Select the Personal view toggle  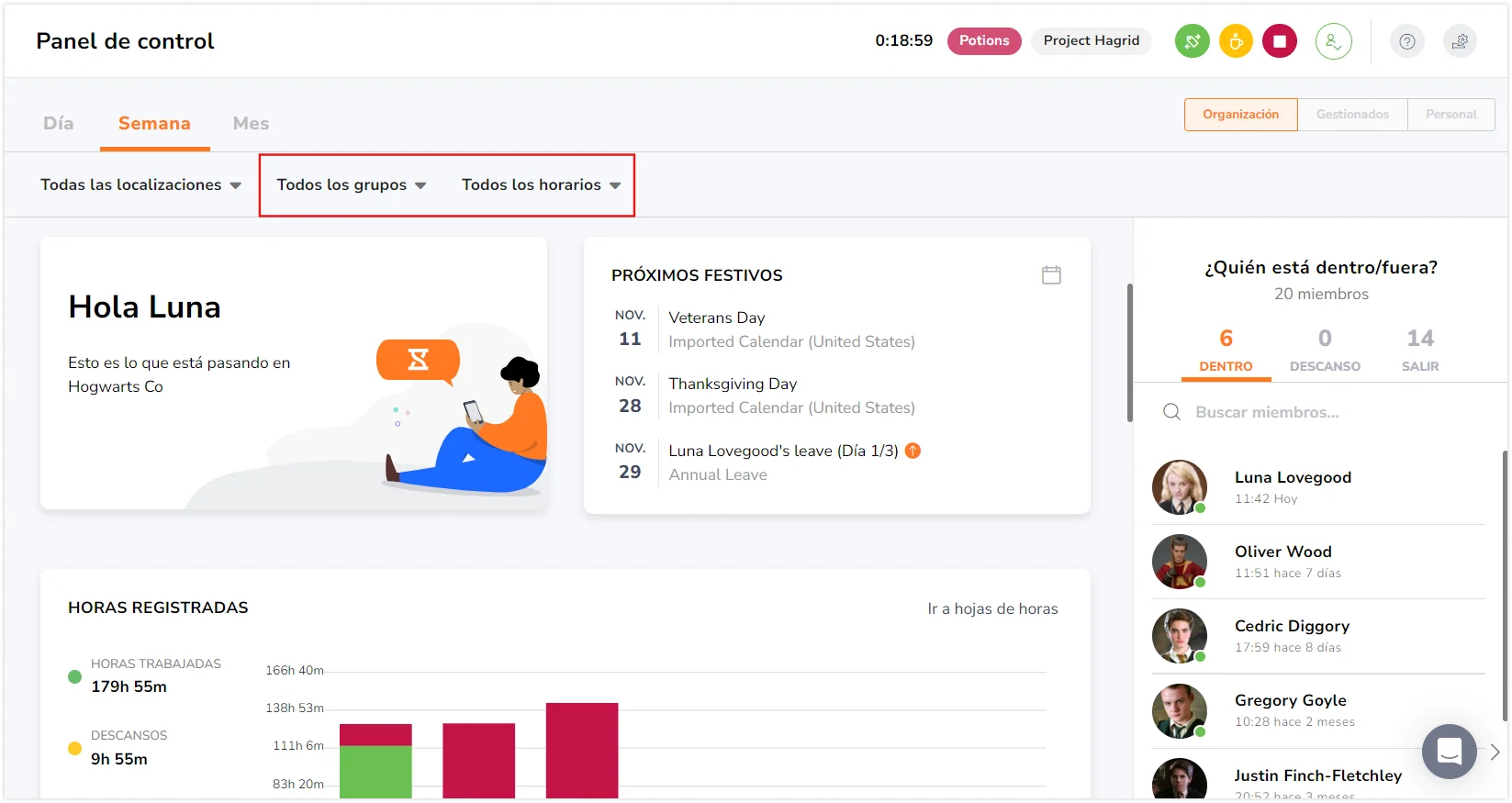click(1450, 115)
